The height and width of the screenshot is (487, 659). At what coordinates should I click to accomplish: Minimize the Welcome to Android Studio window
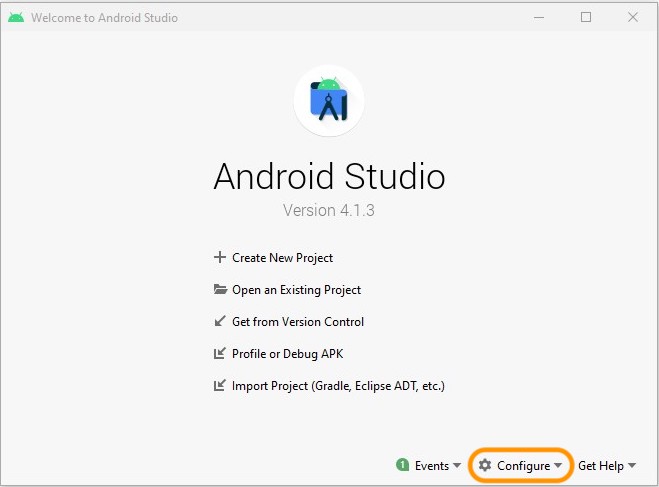point(539,18)
